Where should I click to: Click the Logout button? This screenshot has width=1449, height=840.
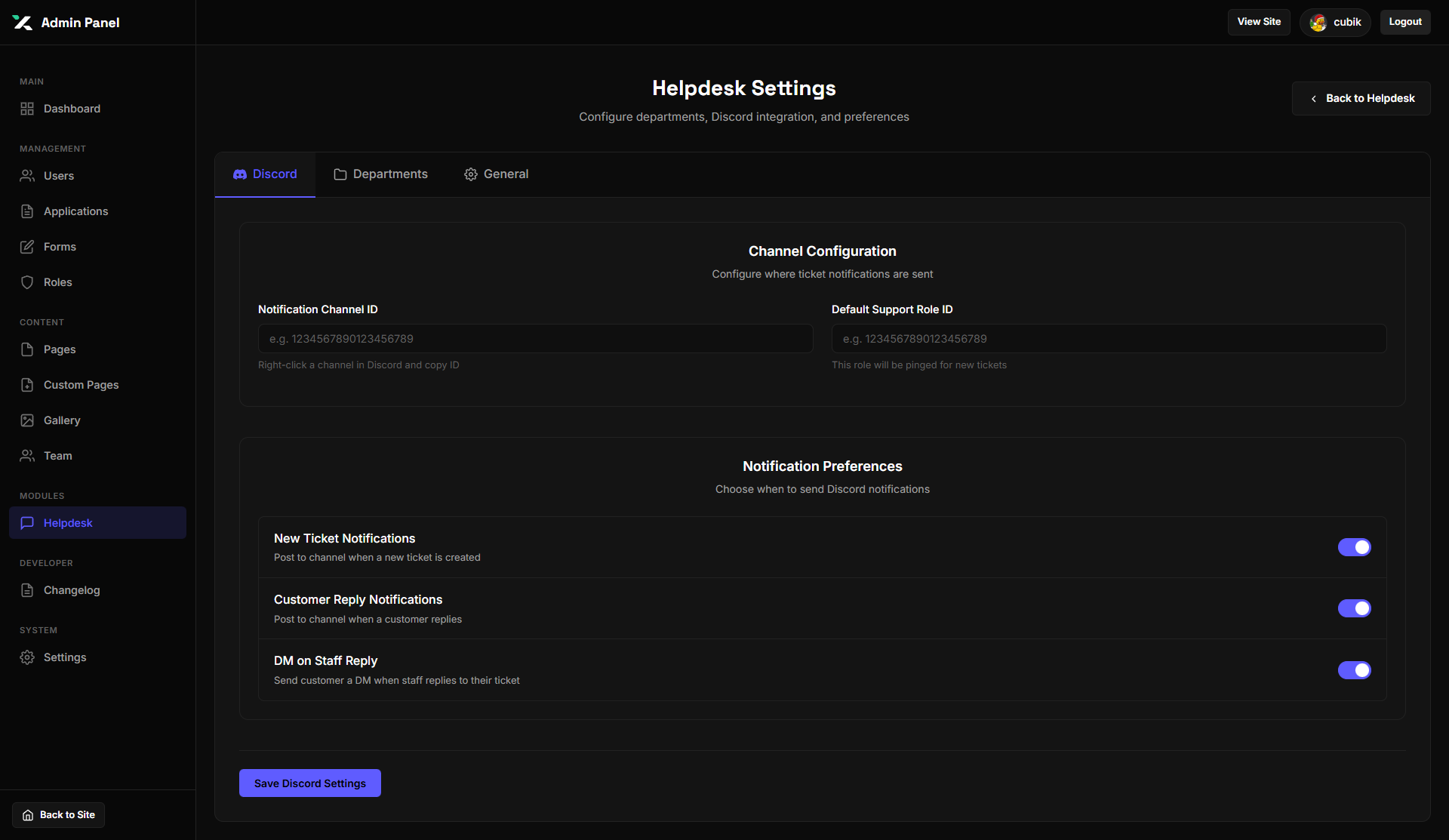coord(1405,22)
